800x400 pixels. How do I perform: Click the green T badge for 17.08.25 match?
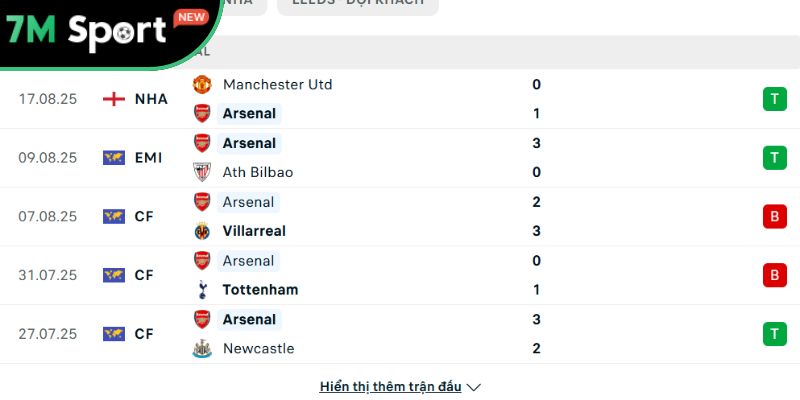774,99
